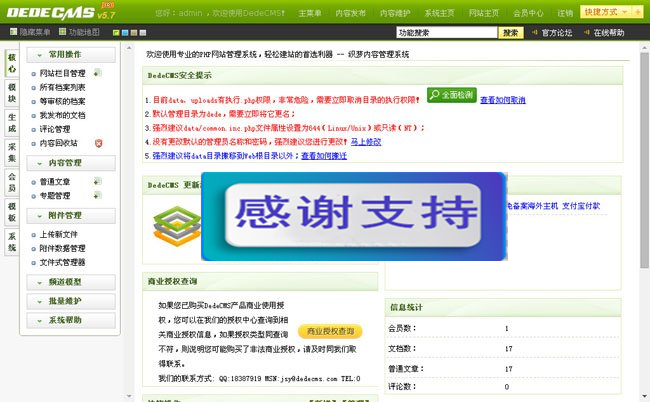This screenshot has width=650, height=402.
Task: Open 普通文章 menu item
Action: 55,182
